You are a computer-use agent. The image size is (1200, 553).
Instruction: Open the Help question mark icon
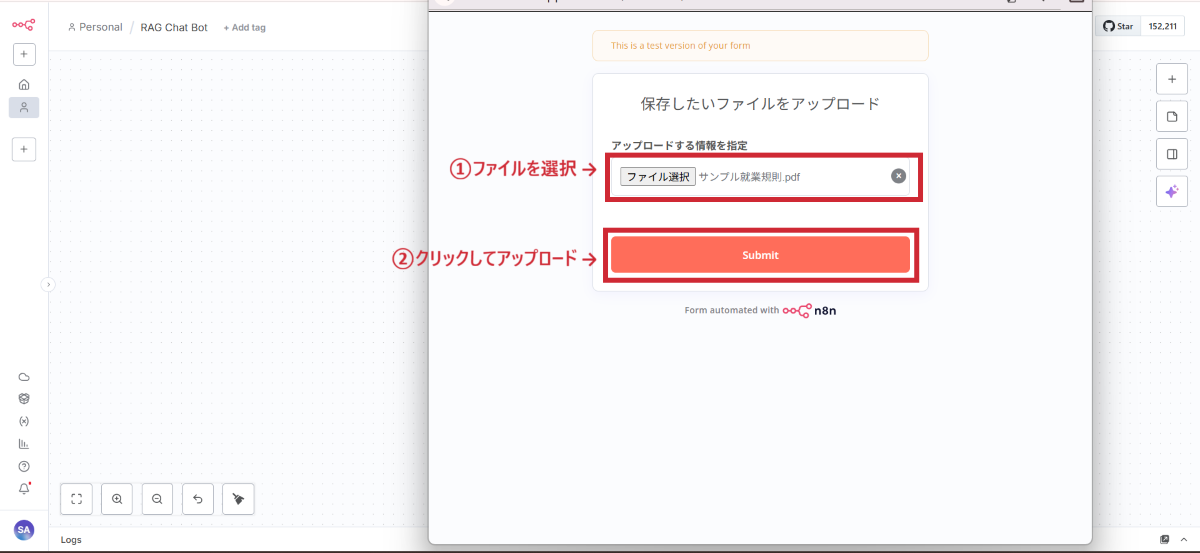point(24,466)
